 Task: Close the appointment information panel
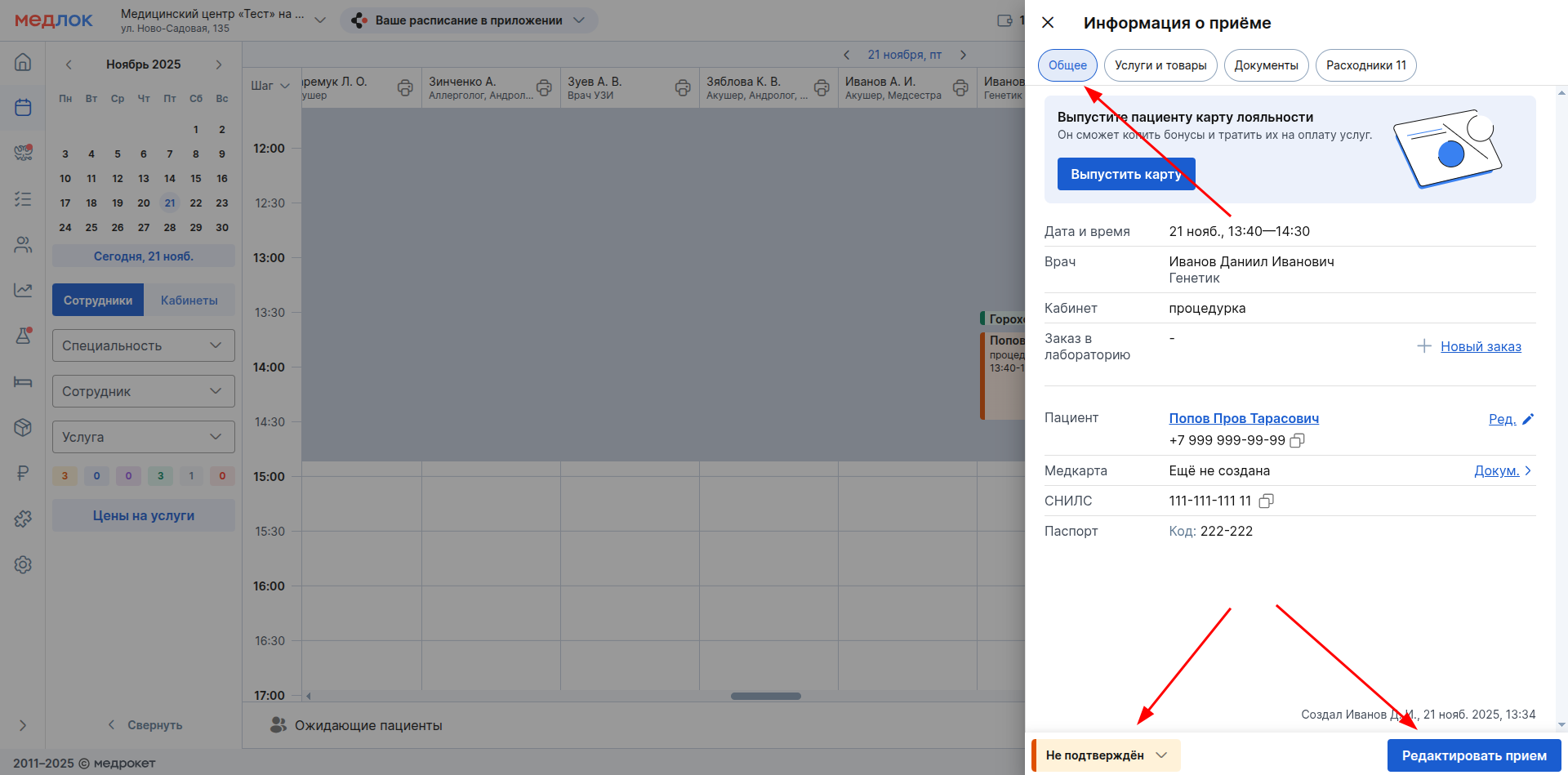pos(1048,23)
